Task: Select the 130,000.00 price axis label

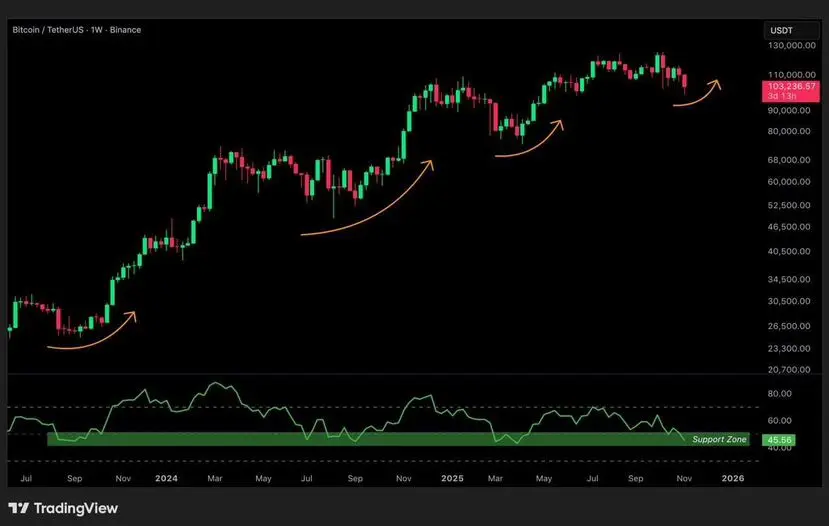Action: pos(791,45)
